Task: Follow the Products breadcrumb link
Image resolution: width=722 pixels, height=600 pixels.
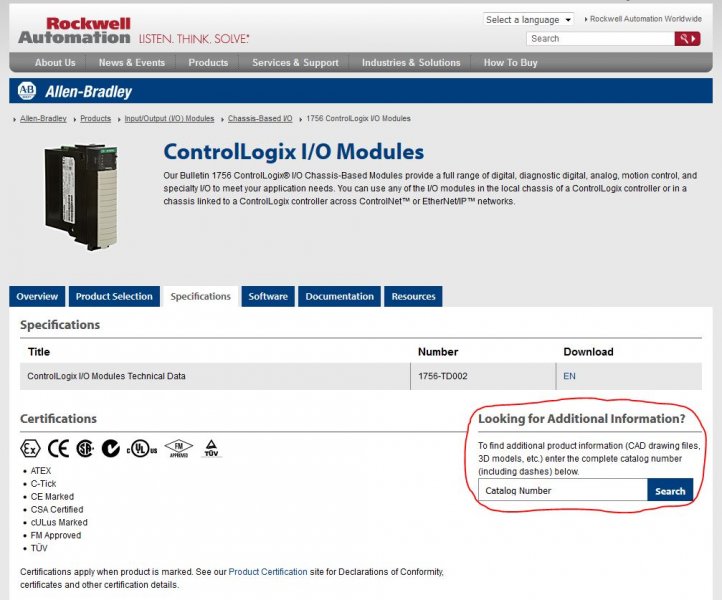Action: tap(95, 118)
